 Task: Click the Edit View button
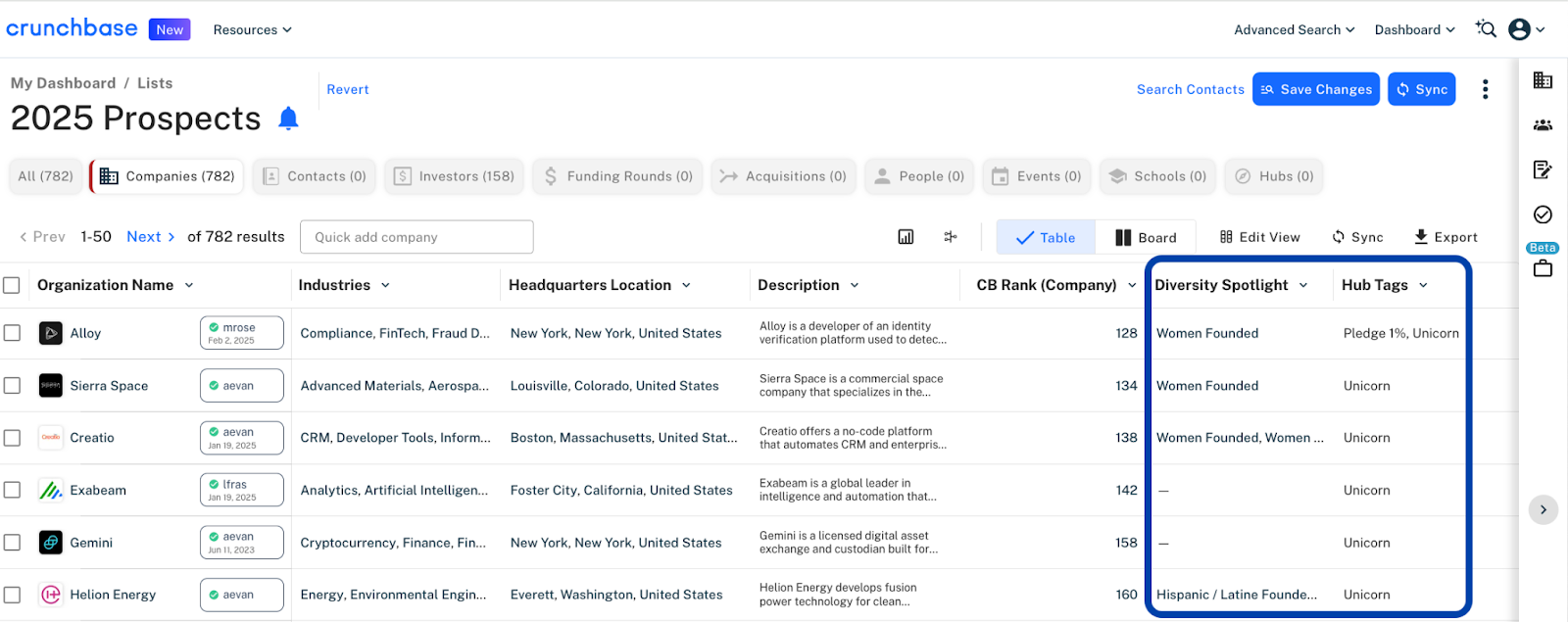1260,237
